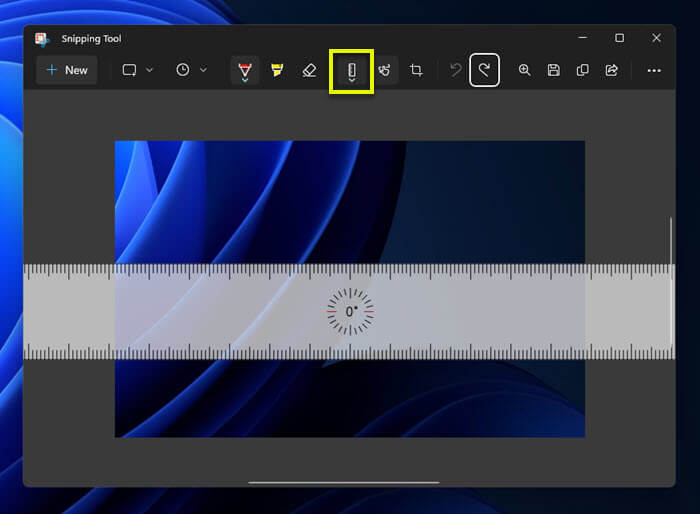Open the snipping mode dropdown

tap(137, 70)
